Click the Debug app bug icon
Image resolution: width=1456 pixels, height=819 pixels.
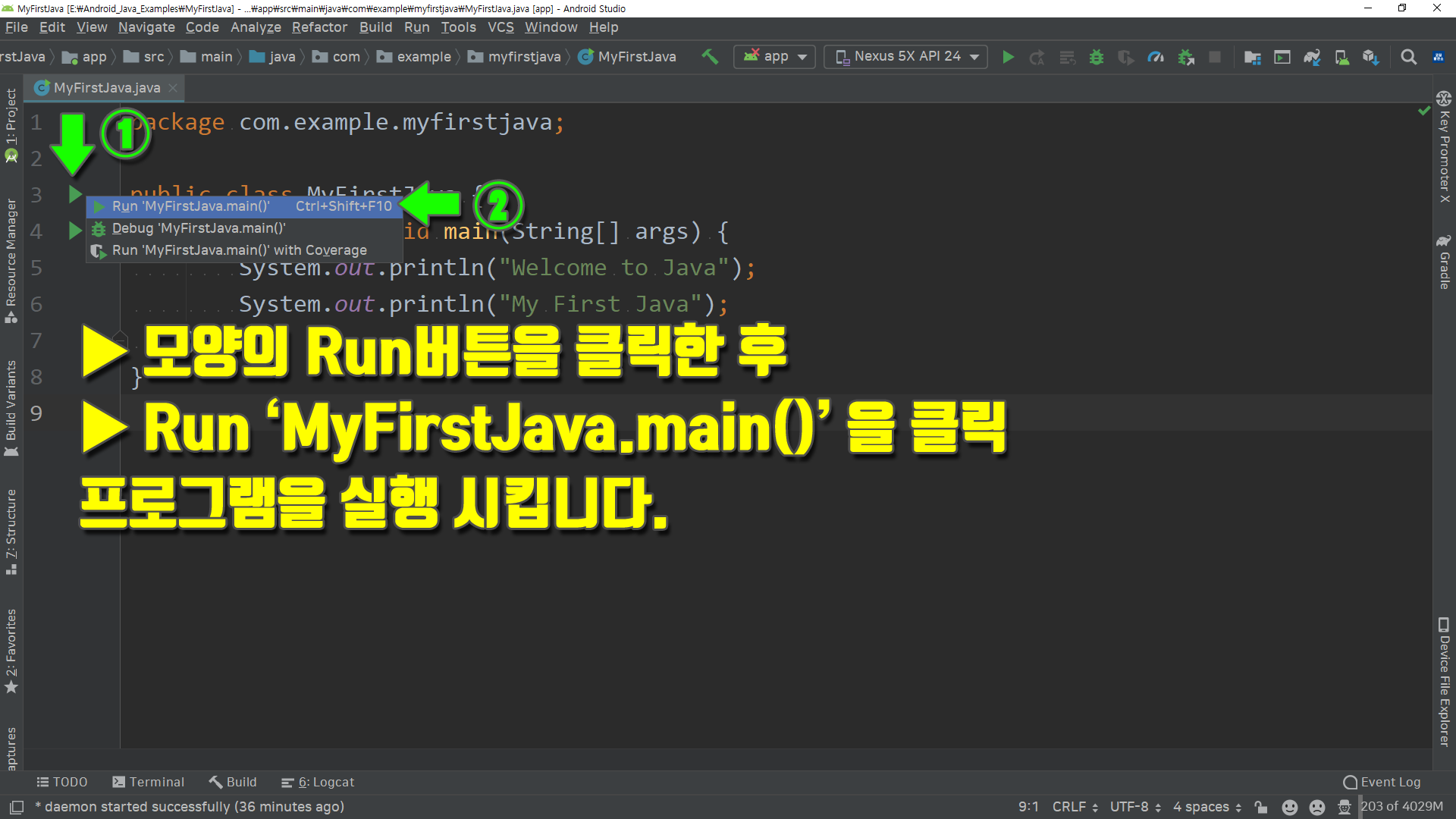click(1096, 57)
